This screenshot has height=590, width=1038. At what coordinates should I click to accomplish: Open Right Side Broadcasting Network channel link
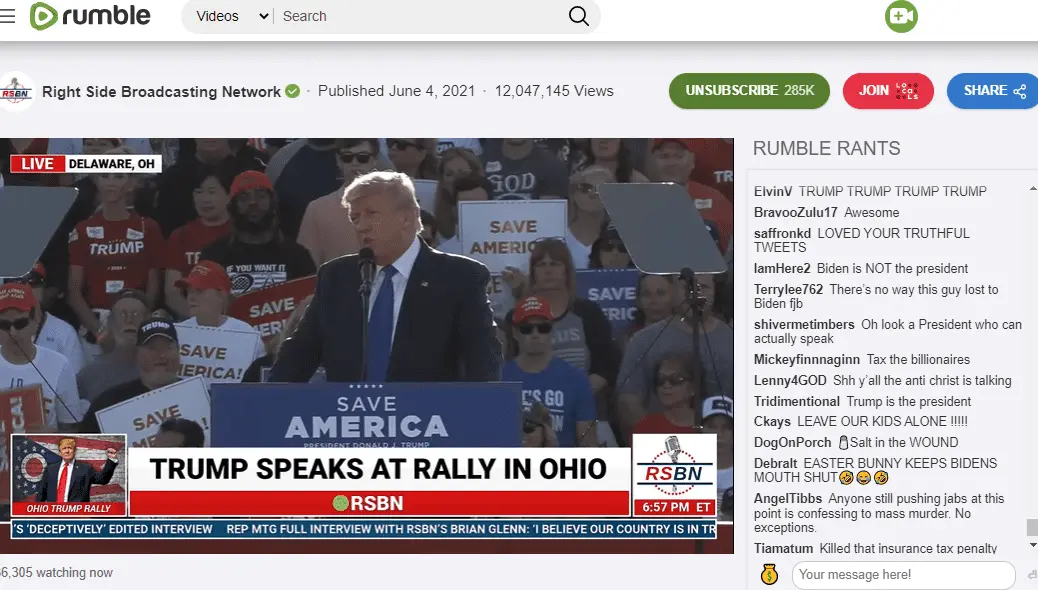161,91
